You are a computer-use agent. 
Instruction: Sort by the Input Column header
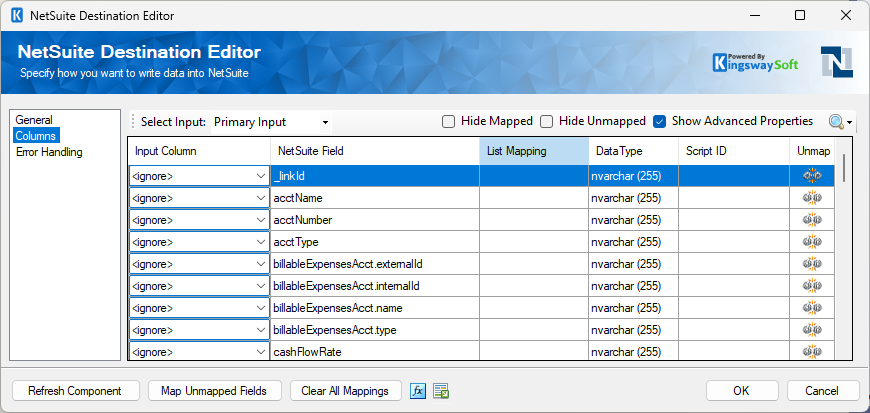click(200, 151)
